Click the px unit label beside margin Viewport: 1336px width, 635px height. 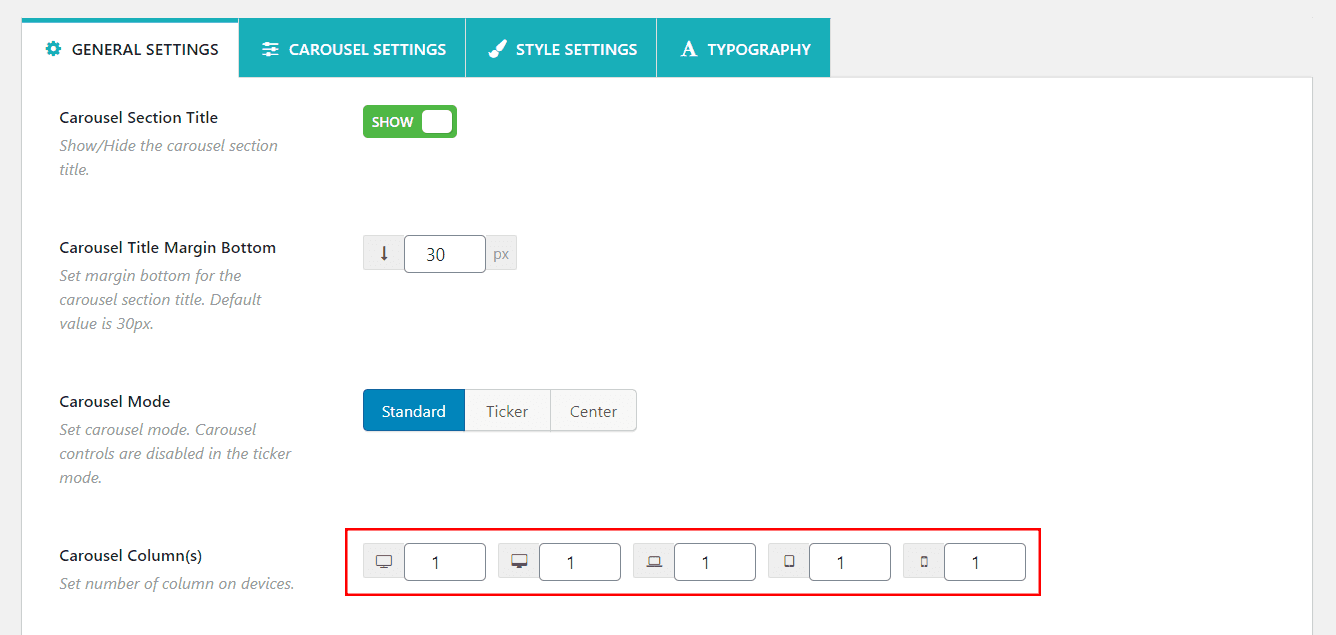point(501,254)
